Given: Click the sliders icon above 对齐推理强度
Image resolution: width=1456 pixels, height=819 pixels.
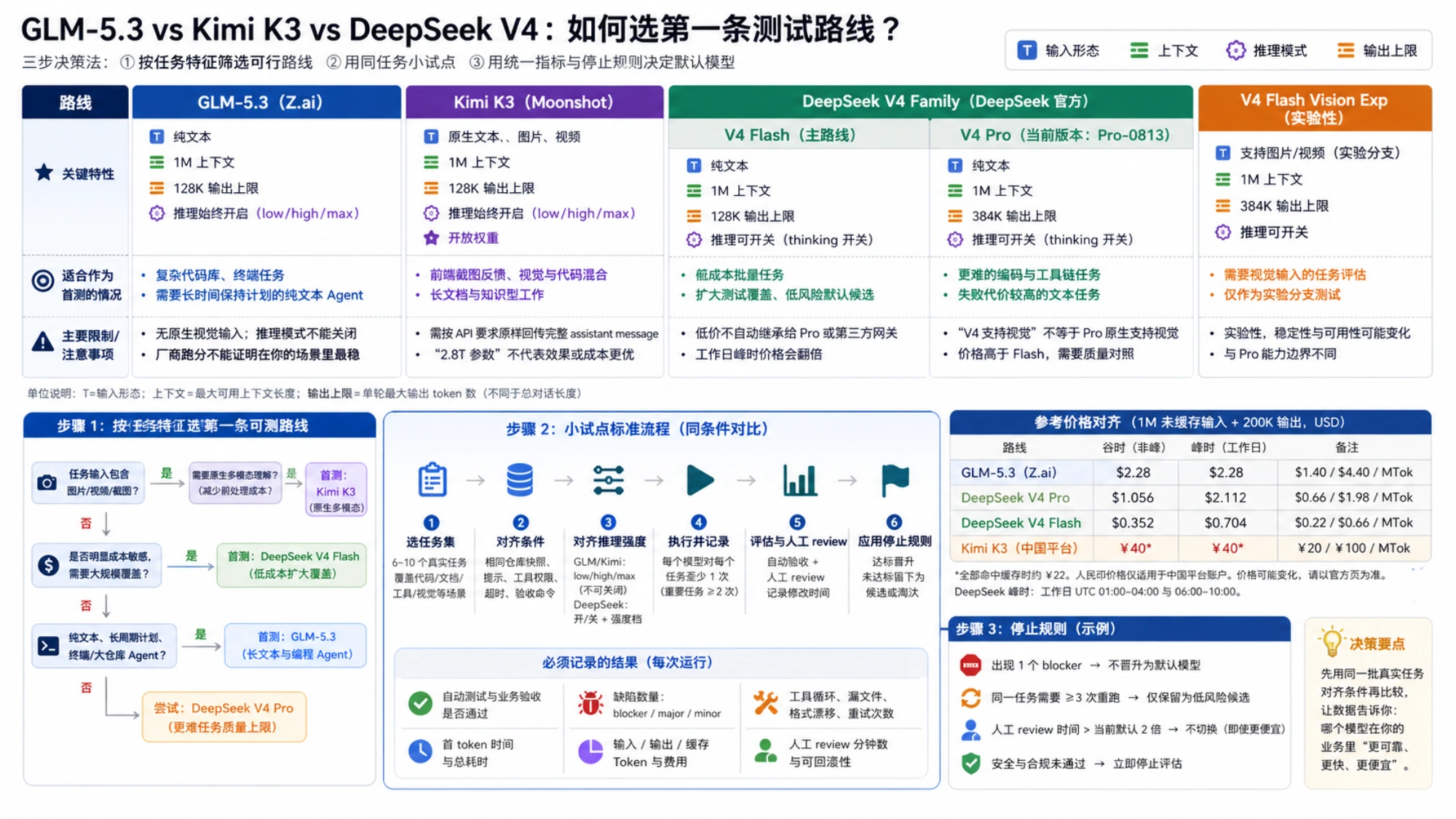Looking at the screenshot, I should tap(608, 480).
